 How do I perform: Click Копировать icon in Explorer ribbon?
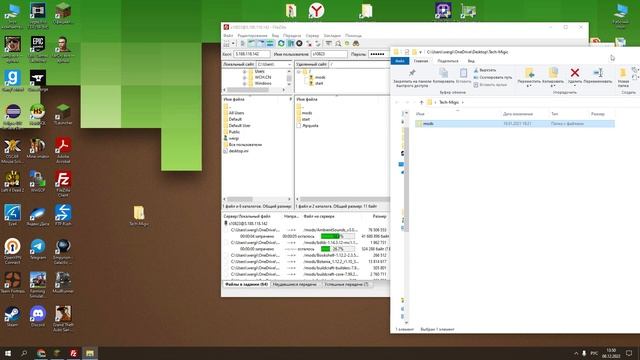[443, 73]
